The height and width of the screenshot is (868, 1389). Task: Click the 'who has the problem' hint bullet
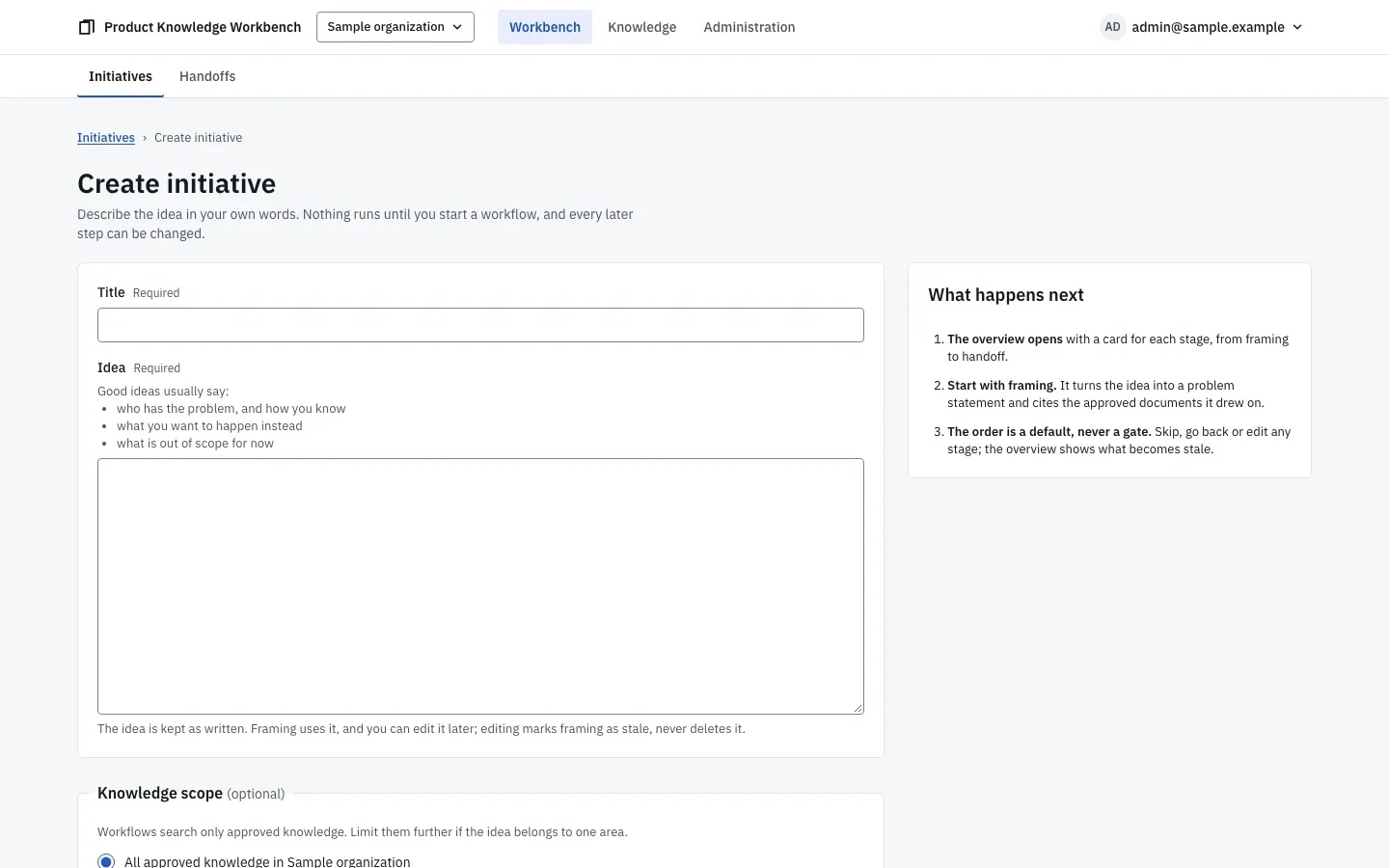click(231, 409)
